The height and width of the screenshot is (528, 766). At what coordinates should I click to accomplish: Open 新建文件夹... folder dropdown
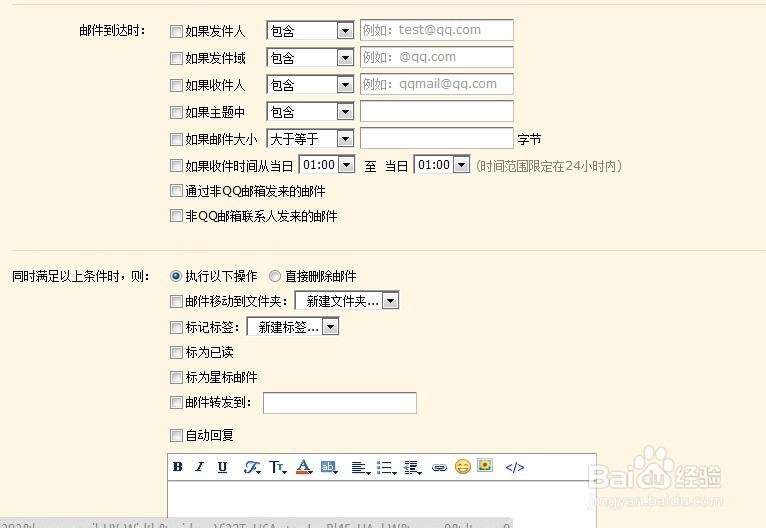click(x=347, y=301)
